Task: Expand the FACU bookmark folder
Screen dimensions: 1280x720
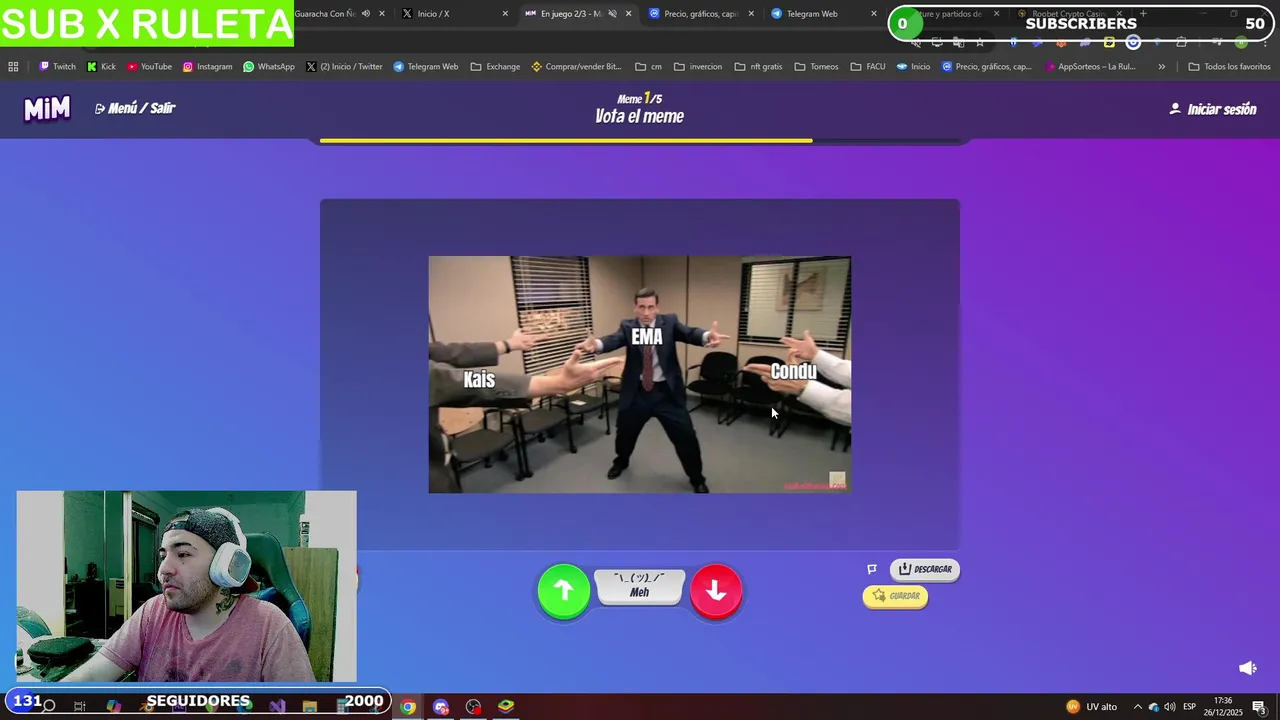Action: (x=868, y=67)
